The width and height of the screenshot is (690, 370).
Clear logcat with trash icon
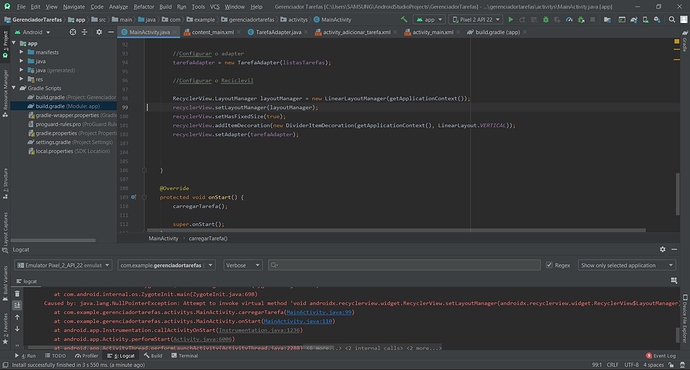tap(17, 294)
